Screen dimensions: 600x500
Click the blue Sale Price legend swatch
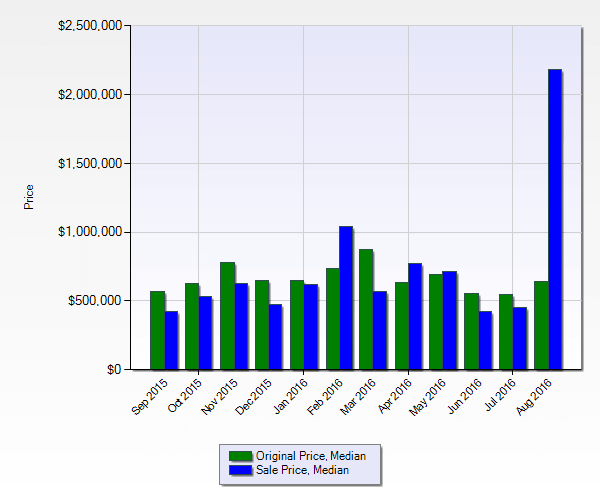pyautogui.click(x=241, y=470)
